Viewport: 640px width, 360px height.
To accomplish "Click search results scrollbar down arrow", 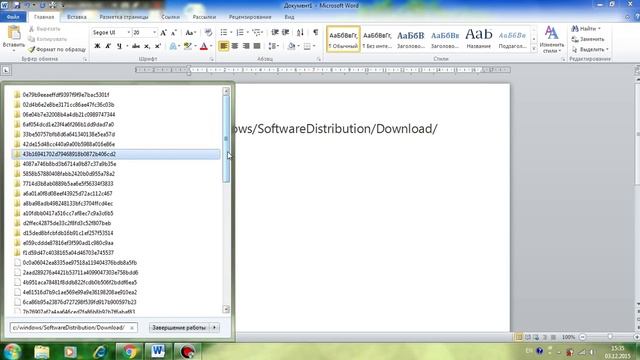I will [226, 309].
